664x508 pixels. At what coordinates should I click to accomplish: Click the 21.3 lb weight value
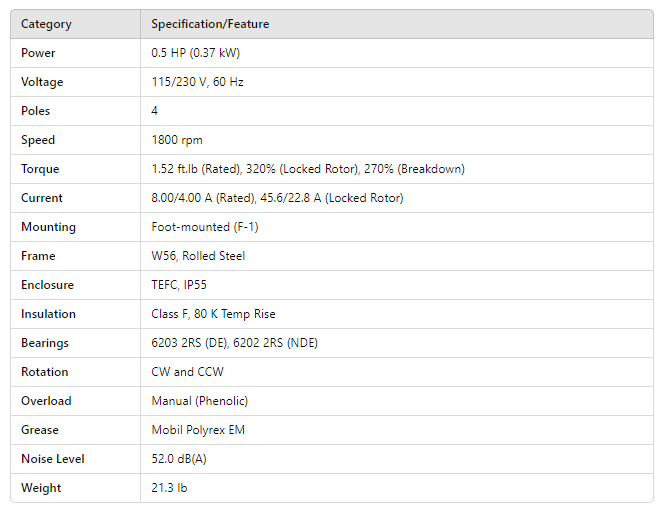169,488
